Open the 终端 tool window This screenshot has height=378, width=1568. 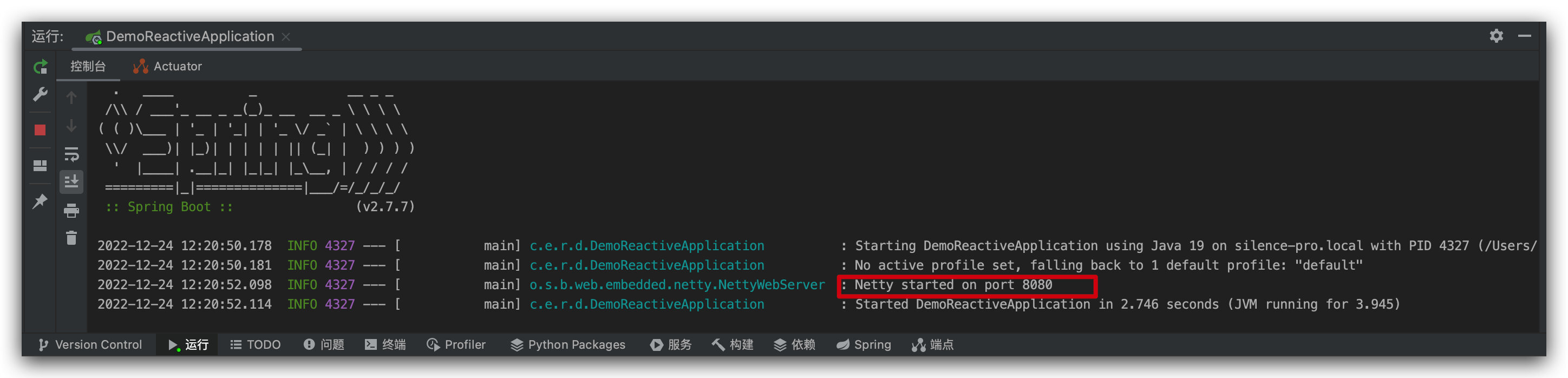coord(386,344)
